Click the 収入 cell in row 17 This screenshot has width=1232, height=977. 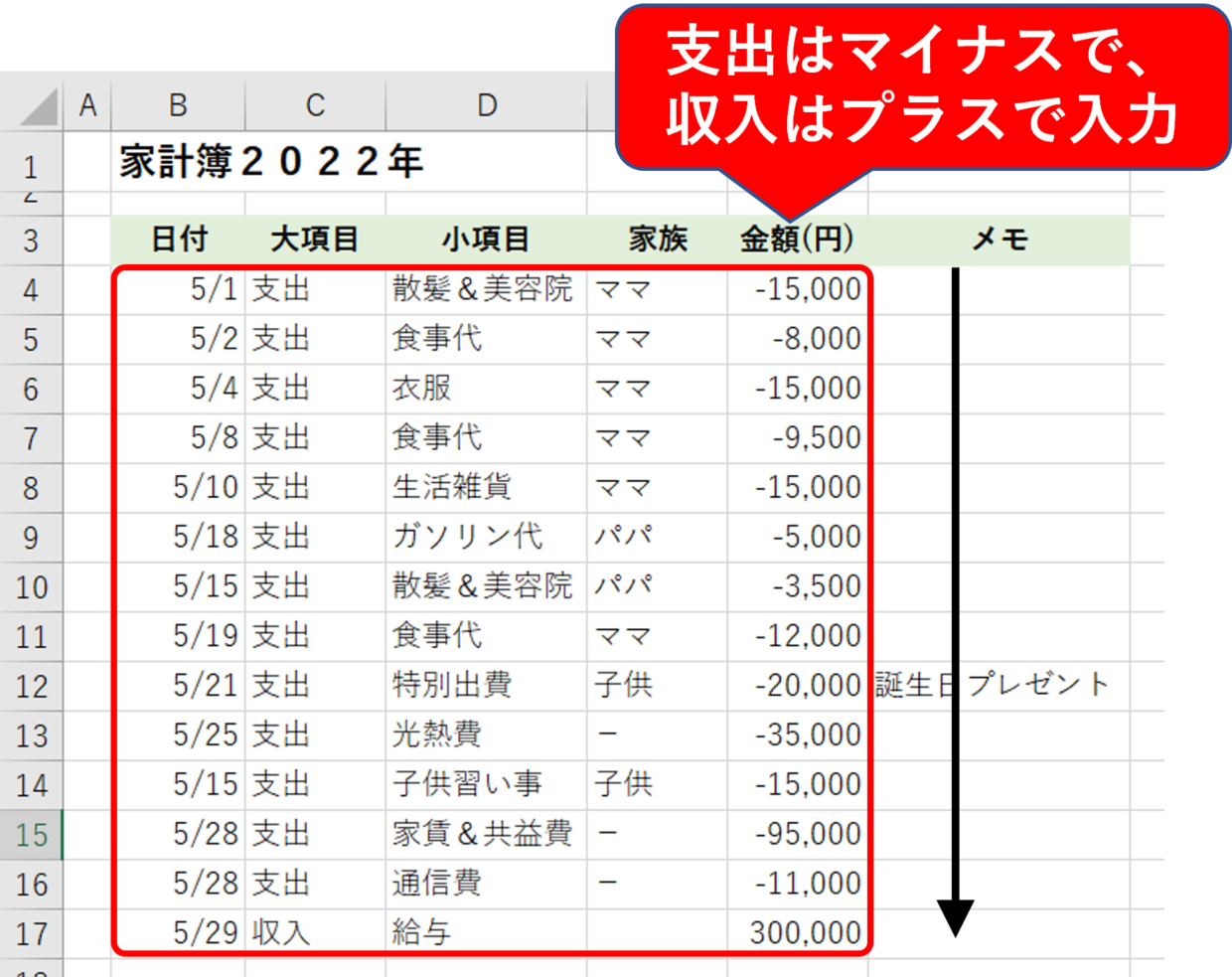[x=315, y=933]
